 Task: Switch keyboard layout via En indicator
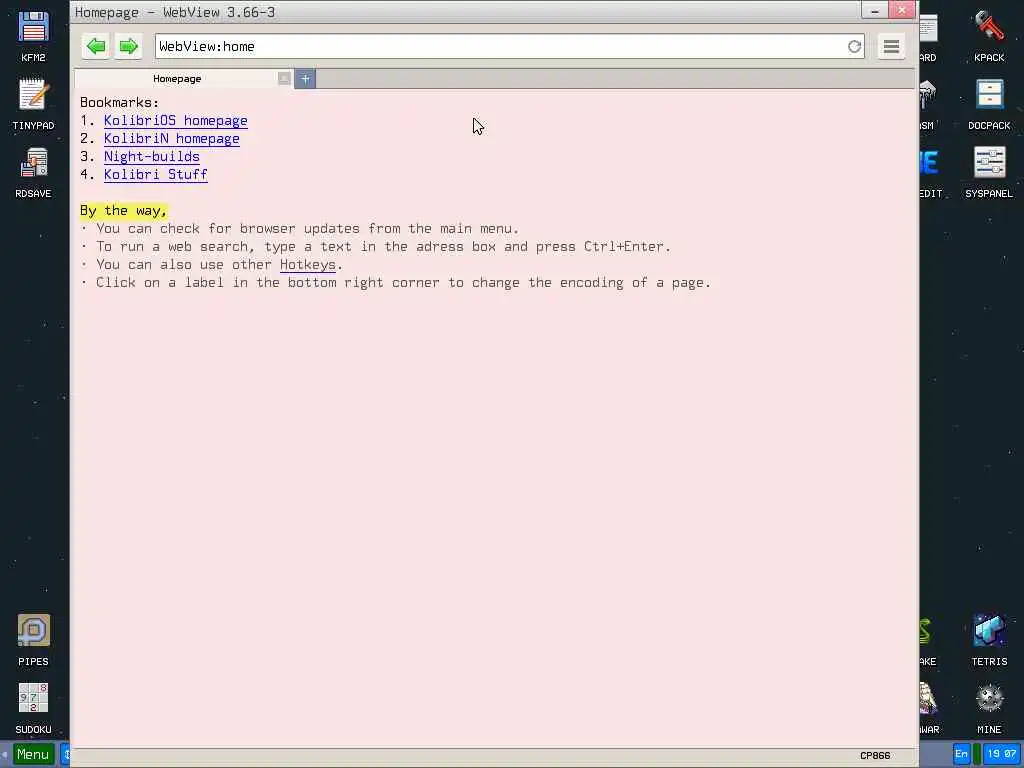coord(961,754)
